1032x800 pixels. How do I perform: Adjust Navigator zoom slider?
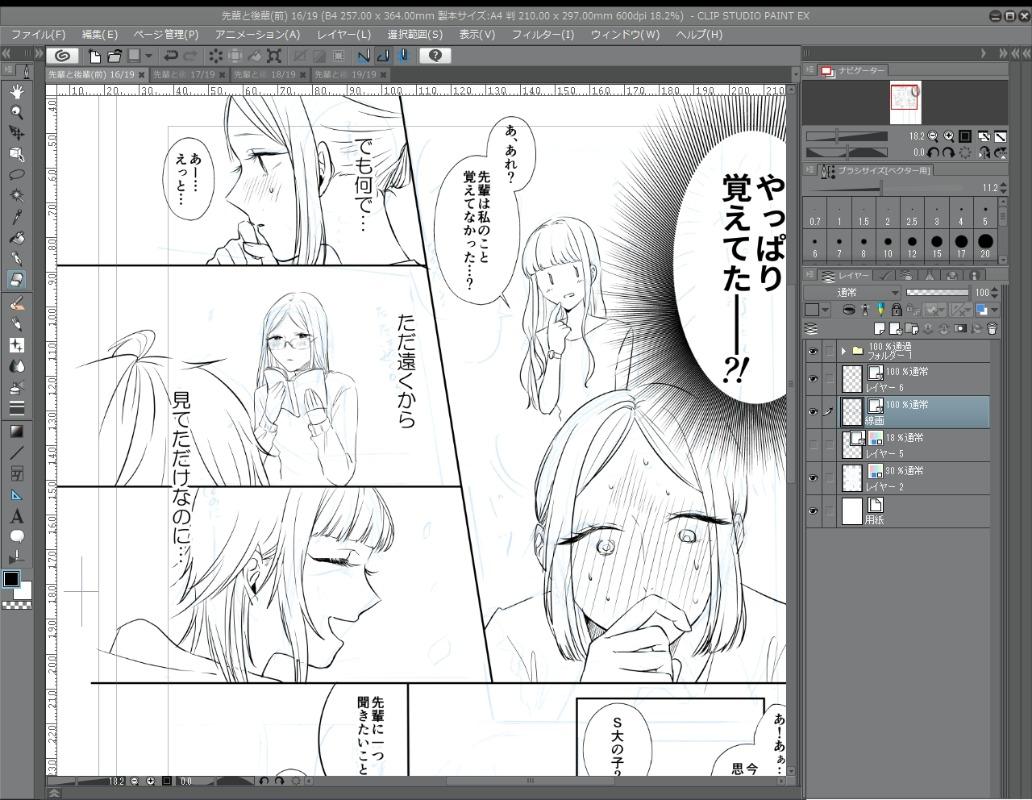tap(848, 137)
